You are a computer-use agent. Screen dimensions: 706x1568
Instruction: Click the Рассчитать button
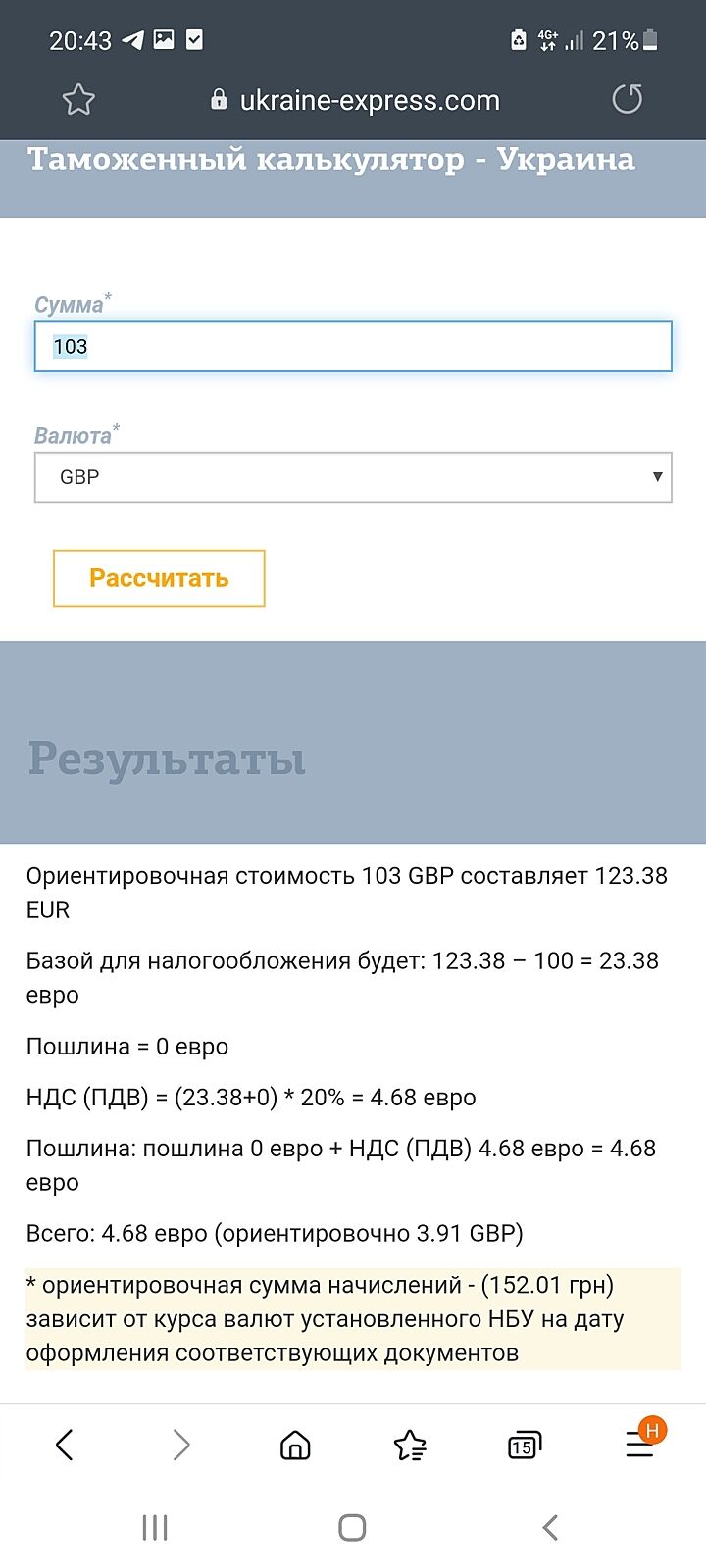pyautogui.click(x=159, y=578)
